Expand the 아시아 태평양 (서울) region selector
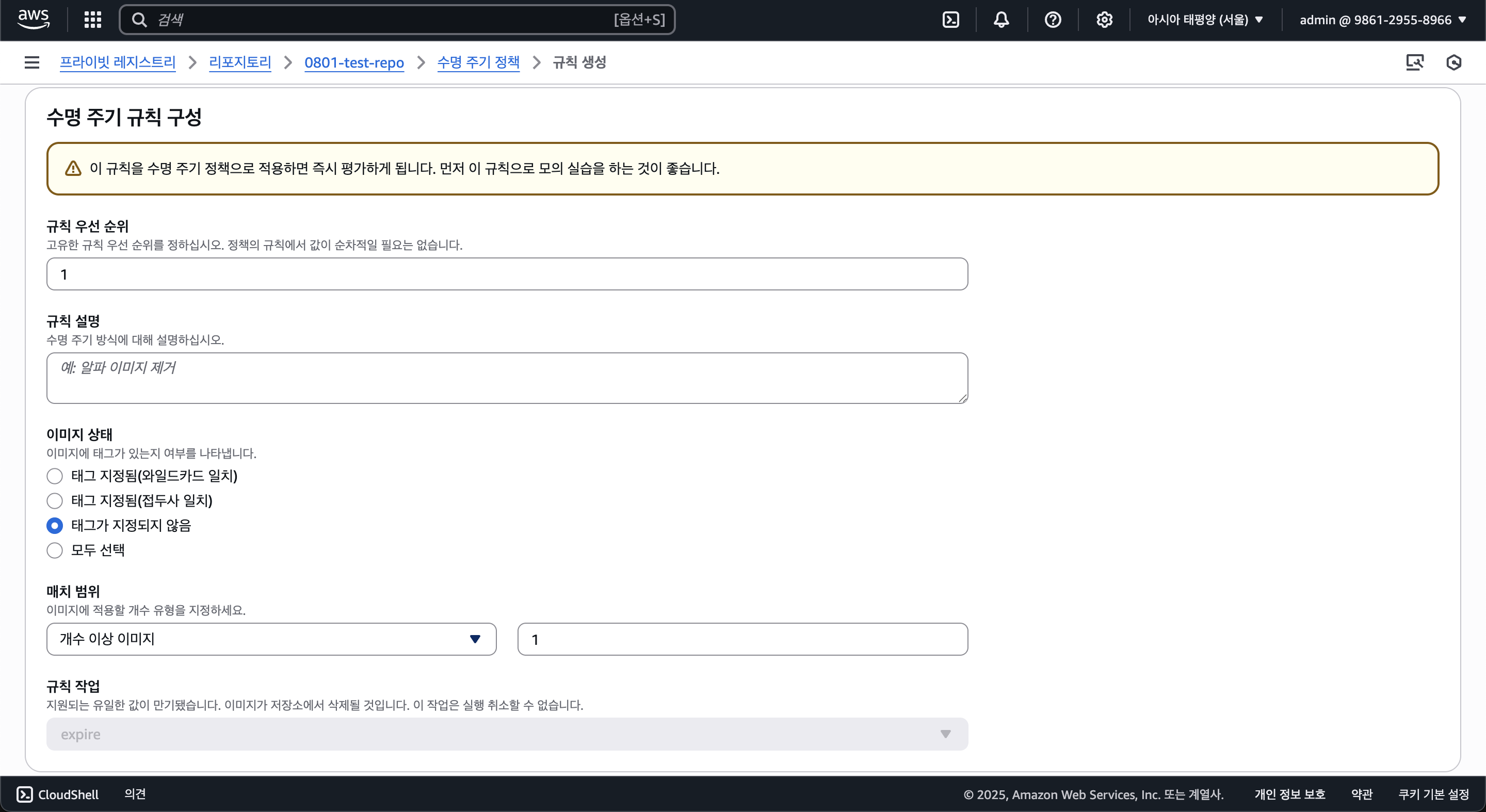The width and height of the screenshot is (1486, 812). coord(1204,20)
